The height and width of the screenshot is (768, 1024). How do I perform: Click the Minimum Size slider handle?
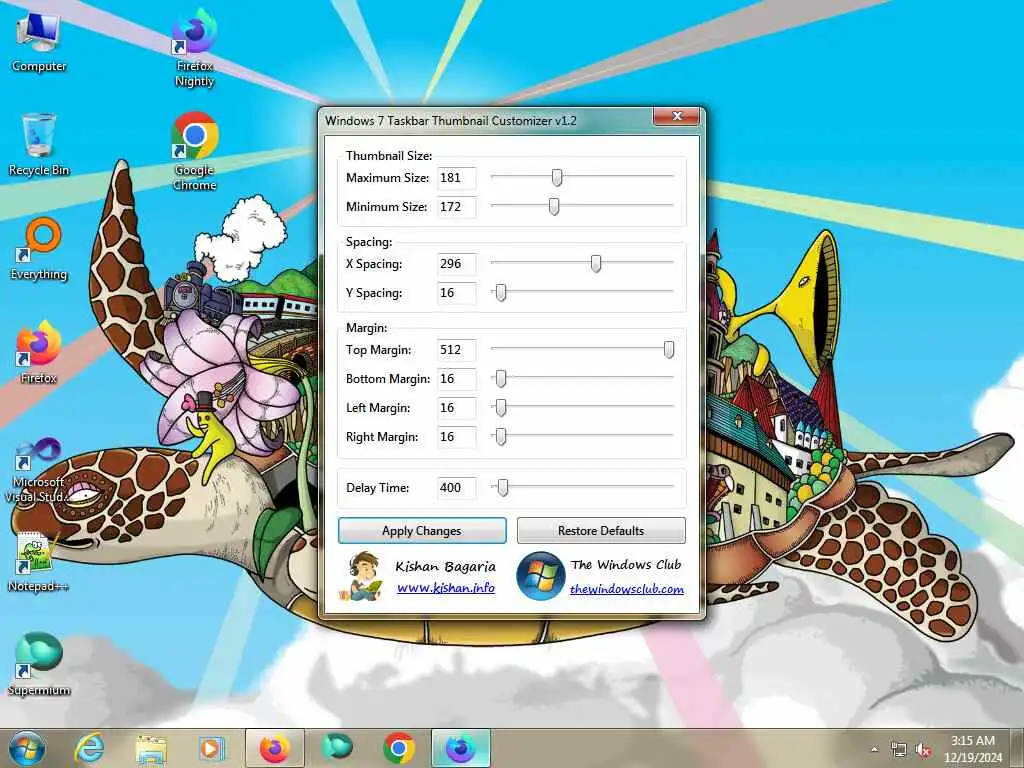[x=554, y=206]
